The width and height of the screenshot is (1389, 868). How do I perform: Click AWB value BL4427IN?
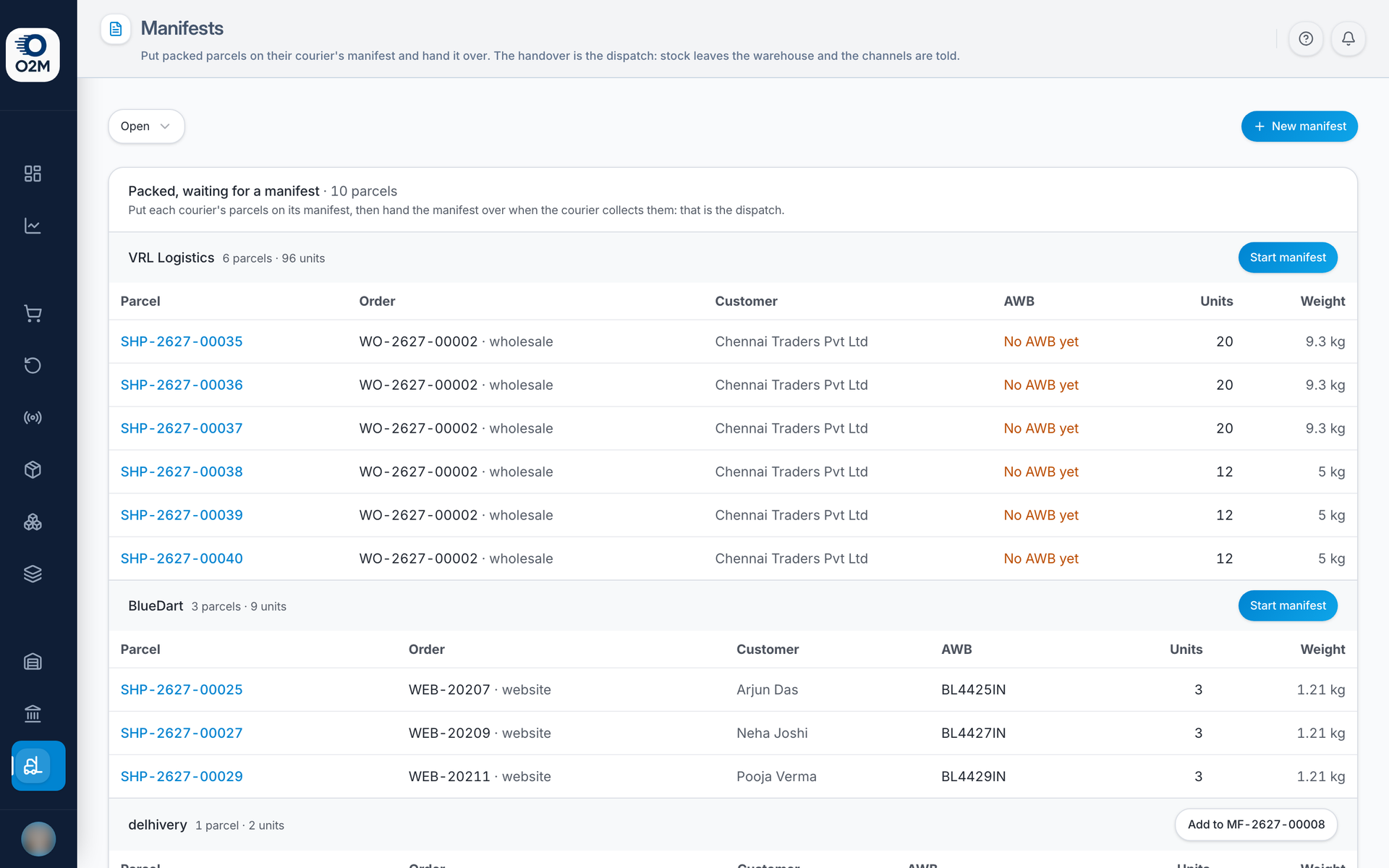973,733
